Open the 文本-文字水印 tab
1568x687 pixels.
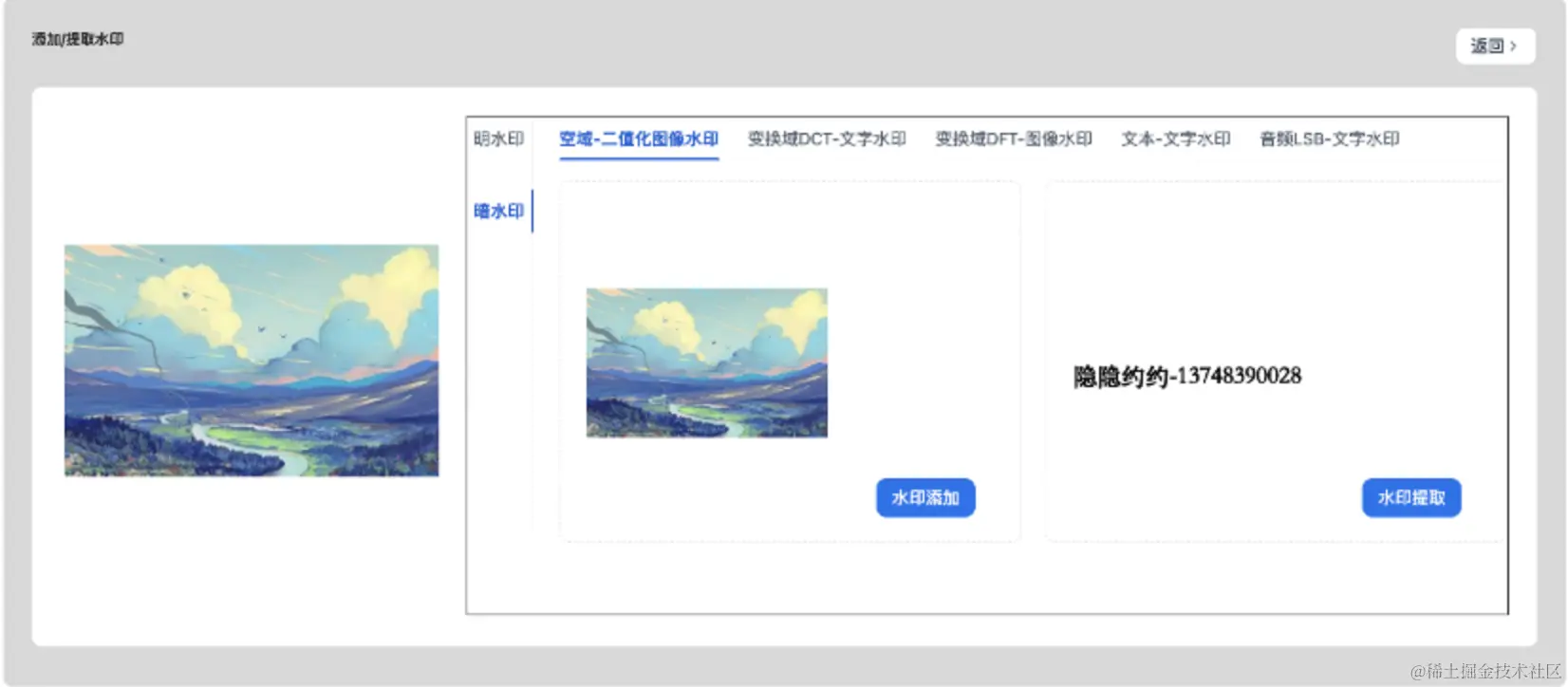(1176, 139)
